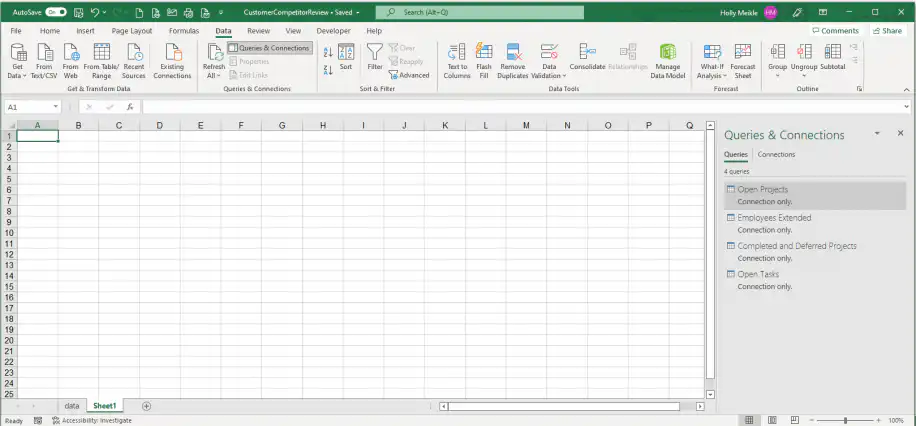Select the Open Projects query

coord(815,195)
